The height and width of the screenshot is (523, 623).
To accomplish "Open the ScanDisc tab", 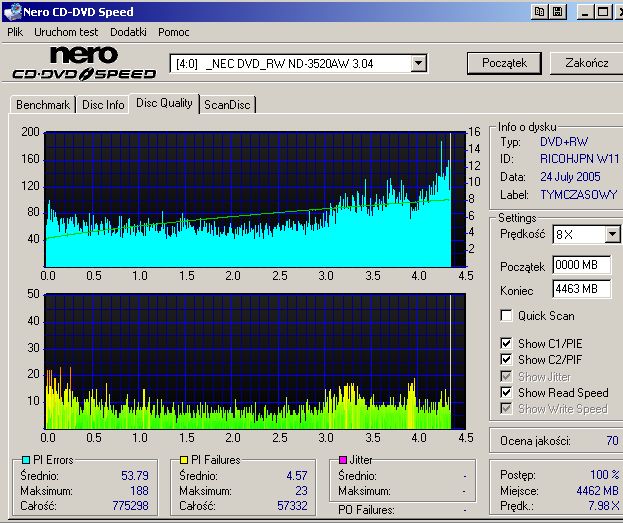I will pyautogui.click(x=227, y=105).
